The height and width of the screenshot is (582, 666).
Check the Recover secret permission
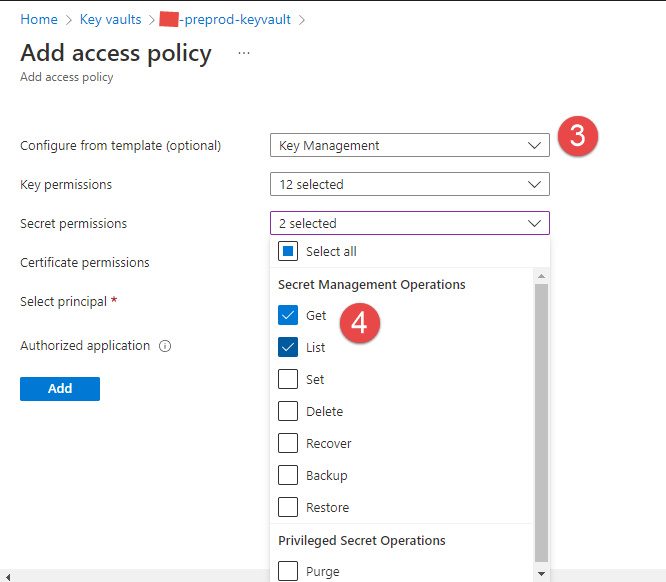[x=288, y=443]
